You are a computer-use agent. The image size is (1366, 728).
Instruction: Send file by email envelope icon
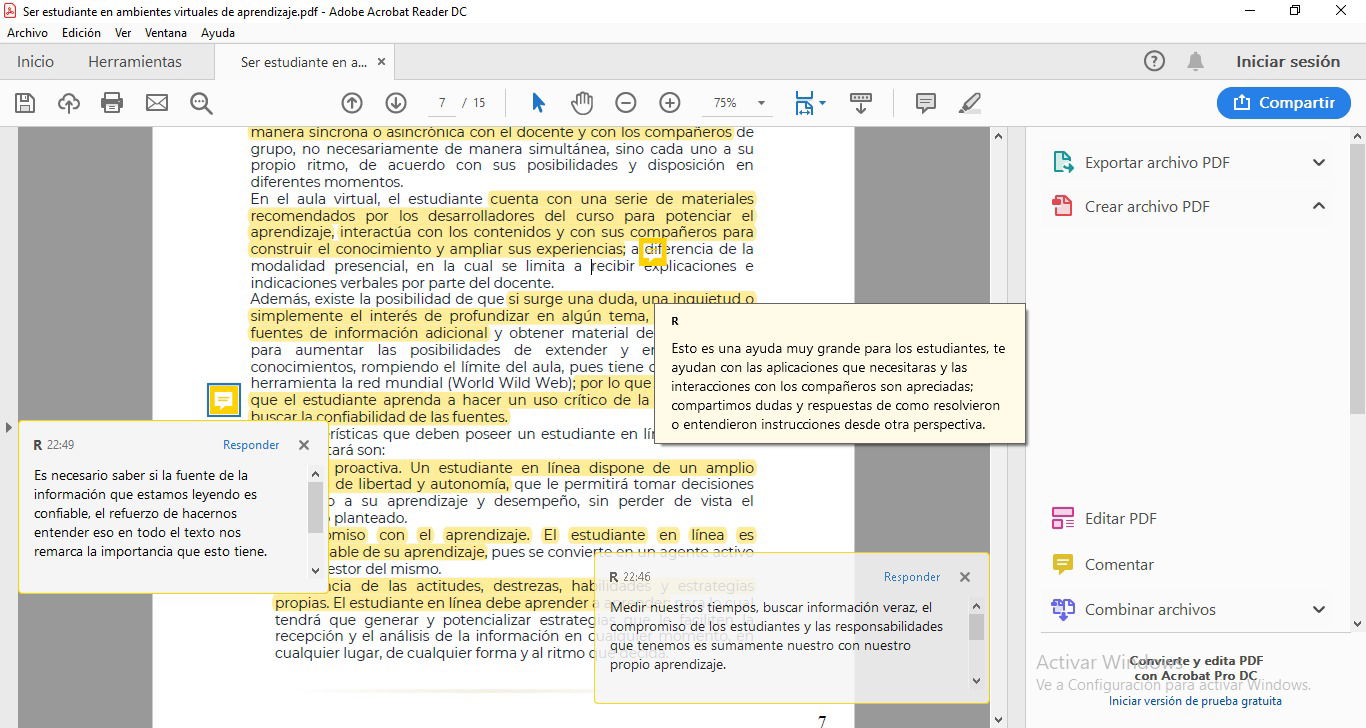click(157, 103)
